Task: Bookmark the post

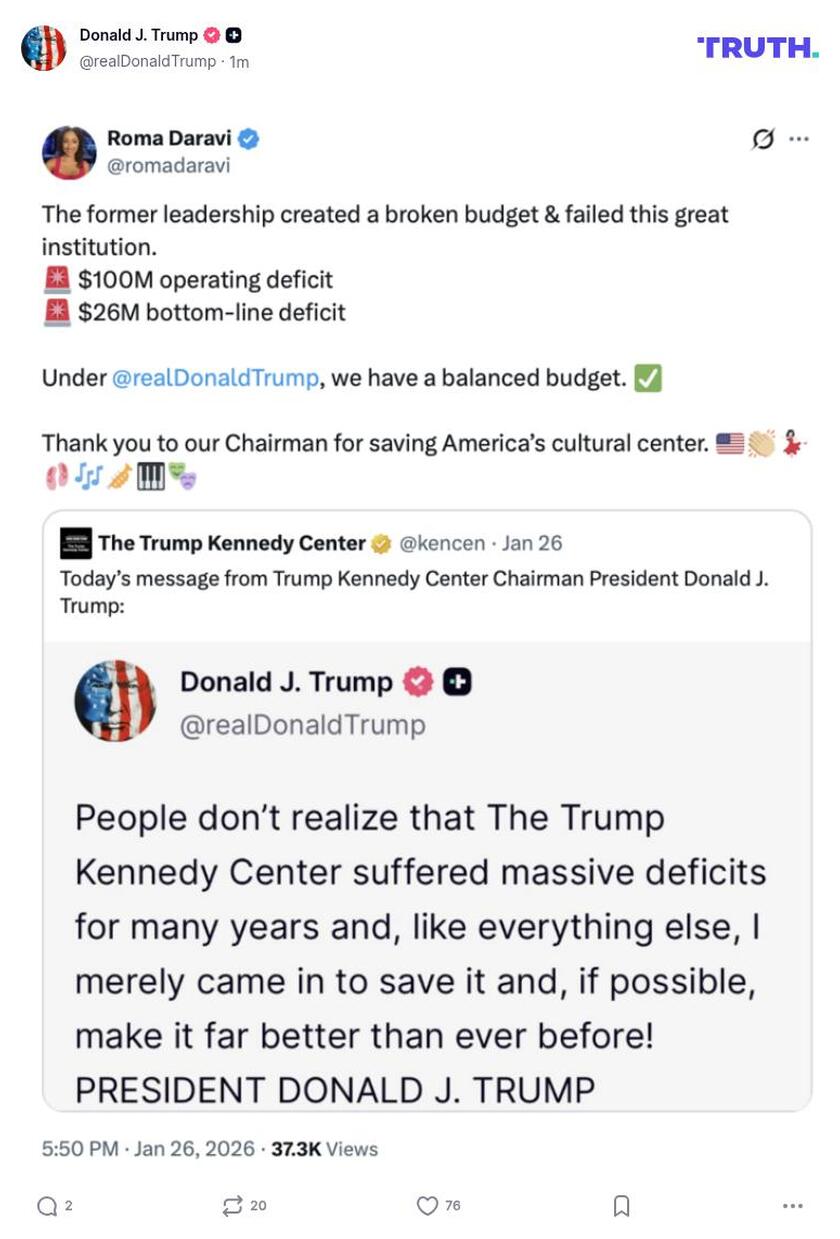Action: tap(620, 1206)
